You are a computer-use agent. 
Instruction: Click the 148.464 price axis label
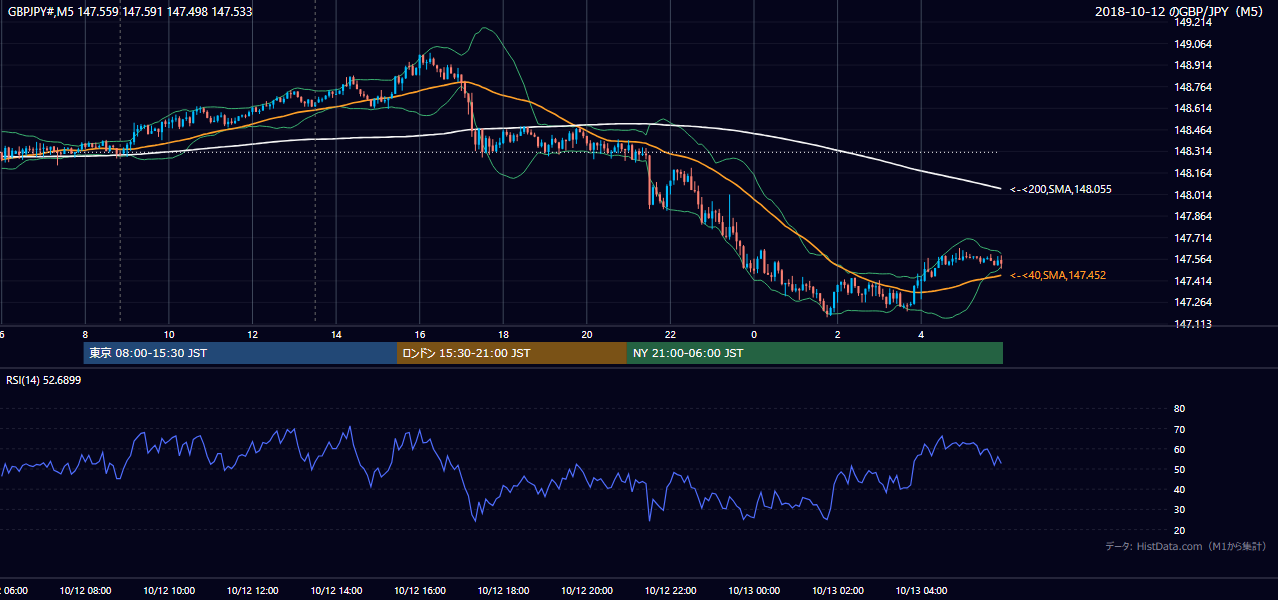point(1193,130)
